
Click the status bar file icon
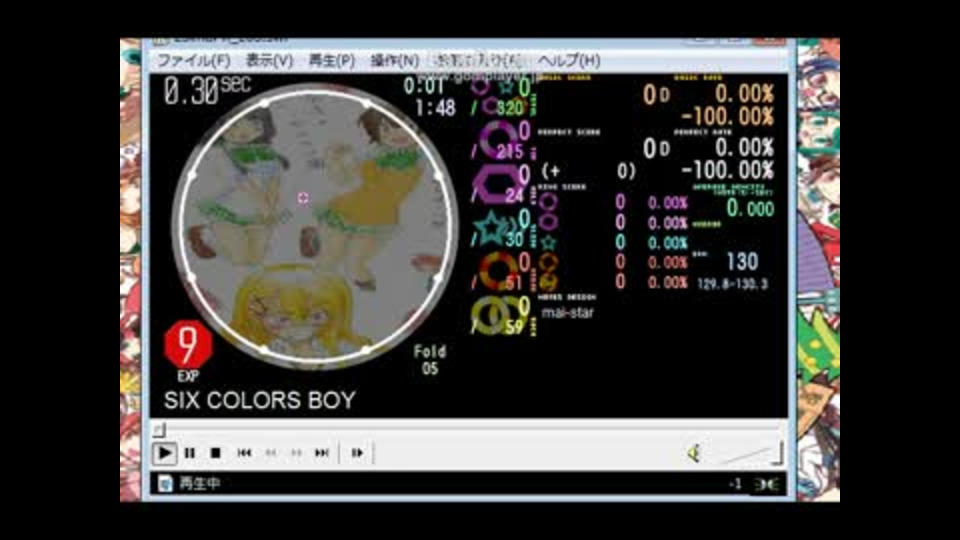coord(165,484)
